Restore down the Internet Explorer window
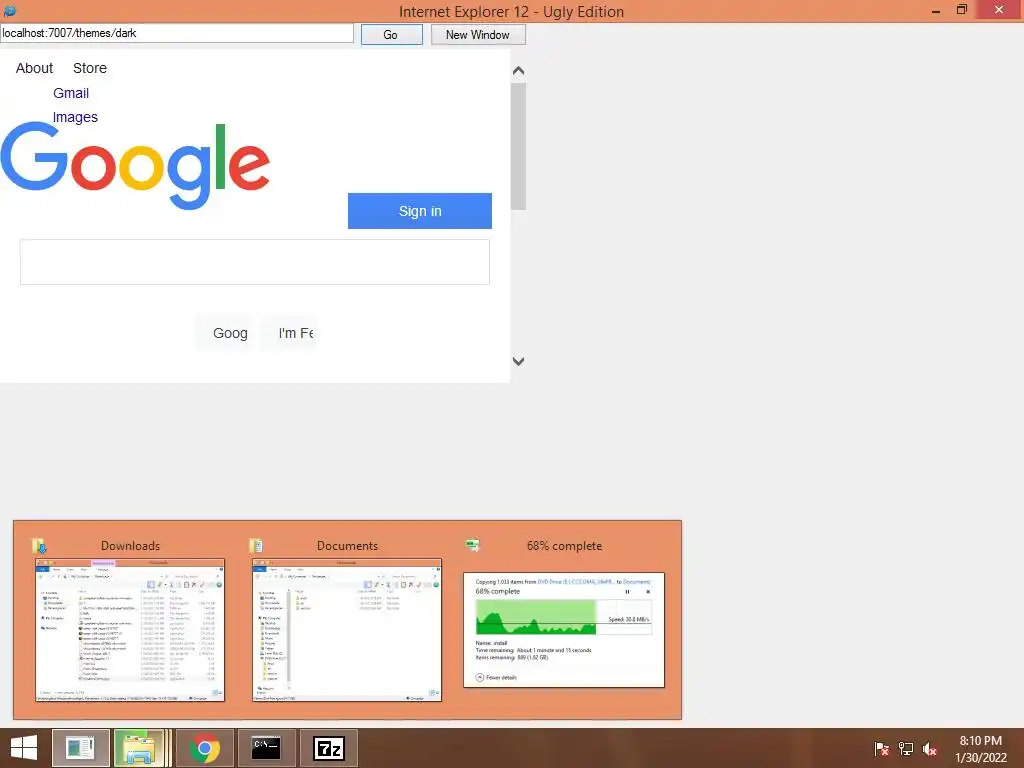Viewport: 1024px width, 768px height. tap(962, 10)
